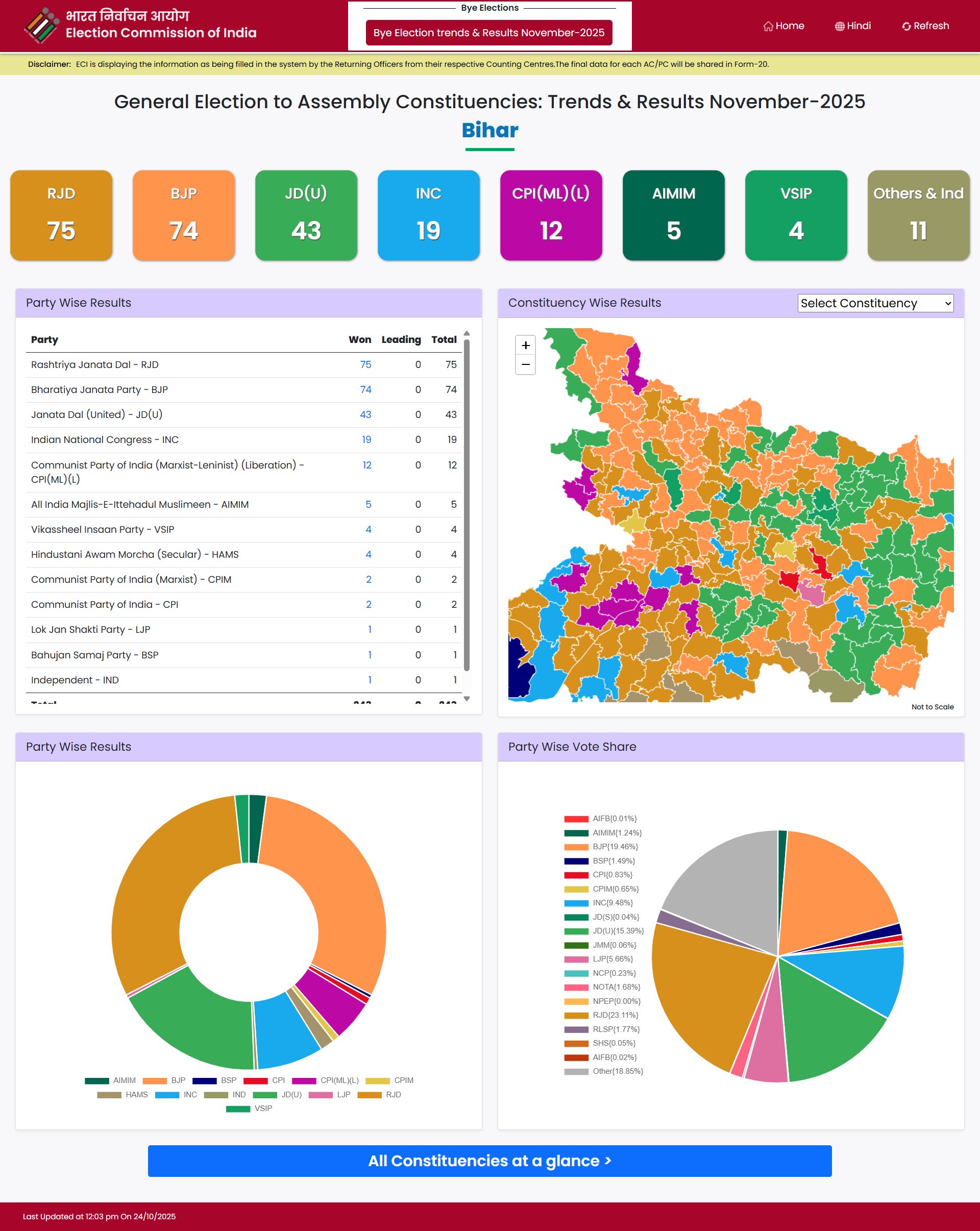Click the Election Commission of India logo
This screenshot has width=980, height=1231.
[42, 26]
